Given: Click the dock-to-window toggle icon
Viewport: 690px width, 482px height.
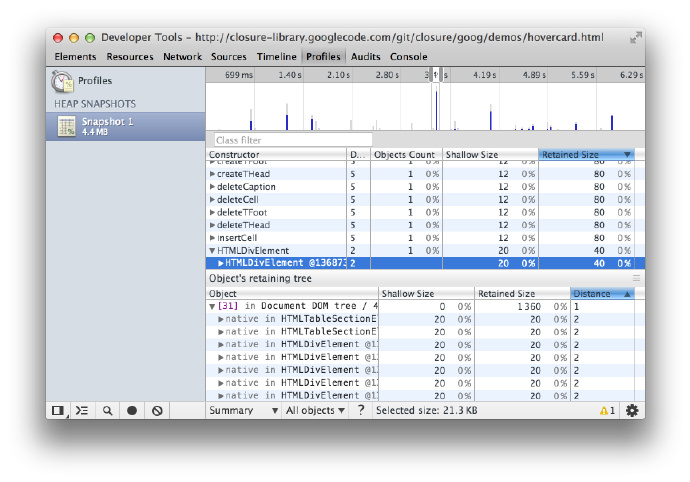Looking at the screenshot, I should point(58,410).
